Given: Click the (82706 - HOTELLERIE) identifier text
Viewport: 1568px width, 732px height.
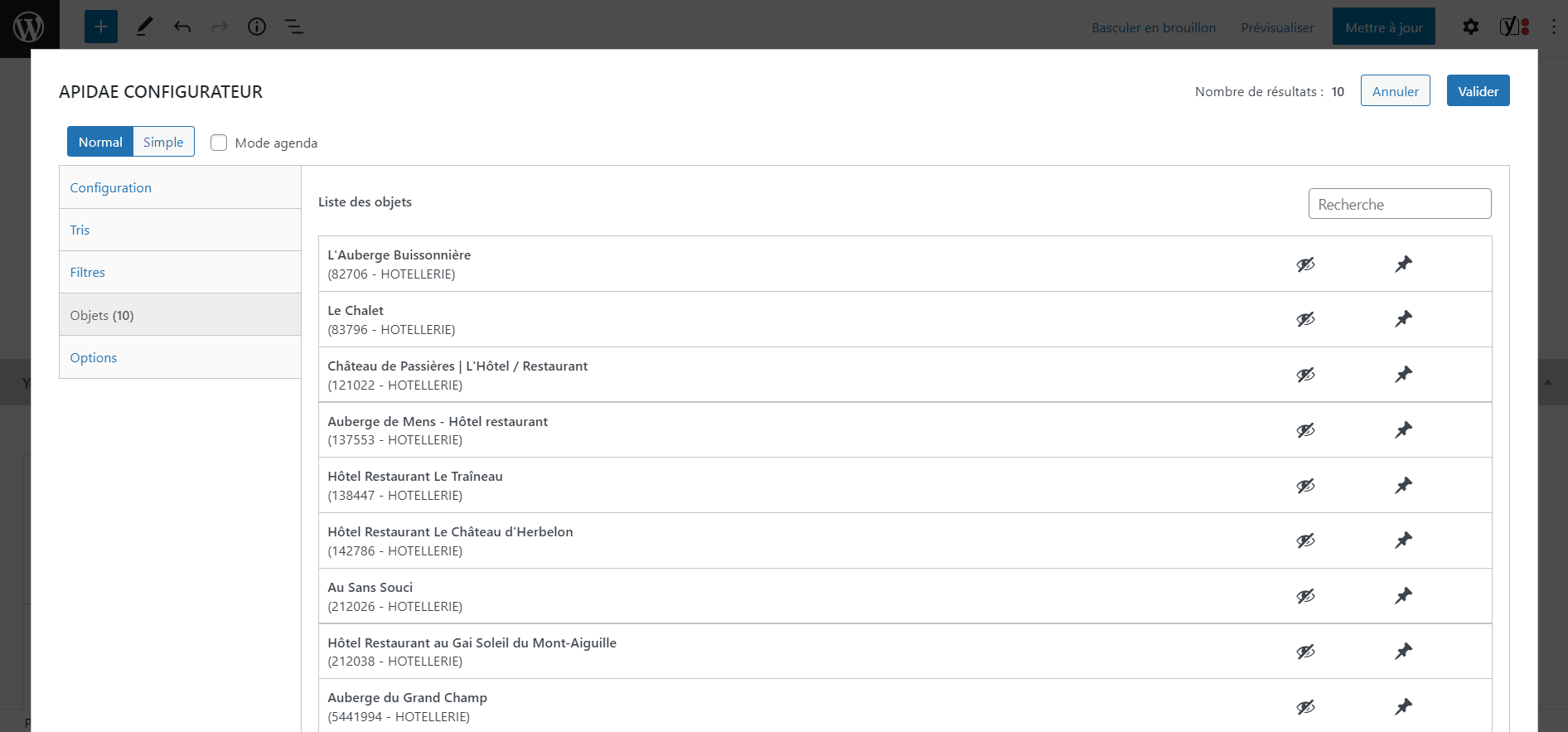Looking at the screenshot, I should (391, 274).
